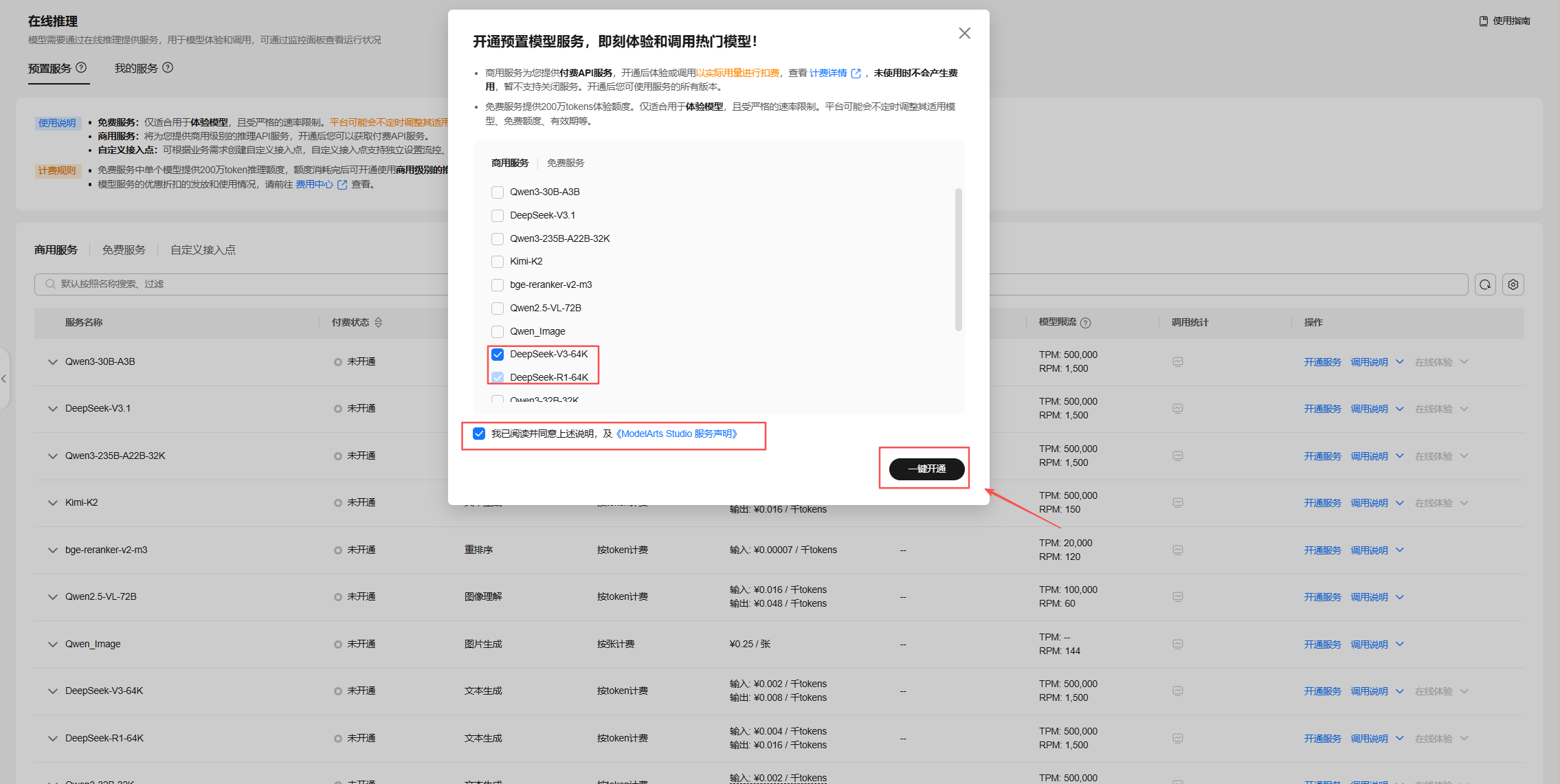Click help icon next to 我的服务

(168, 67)
